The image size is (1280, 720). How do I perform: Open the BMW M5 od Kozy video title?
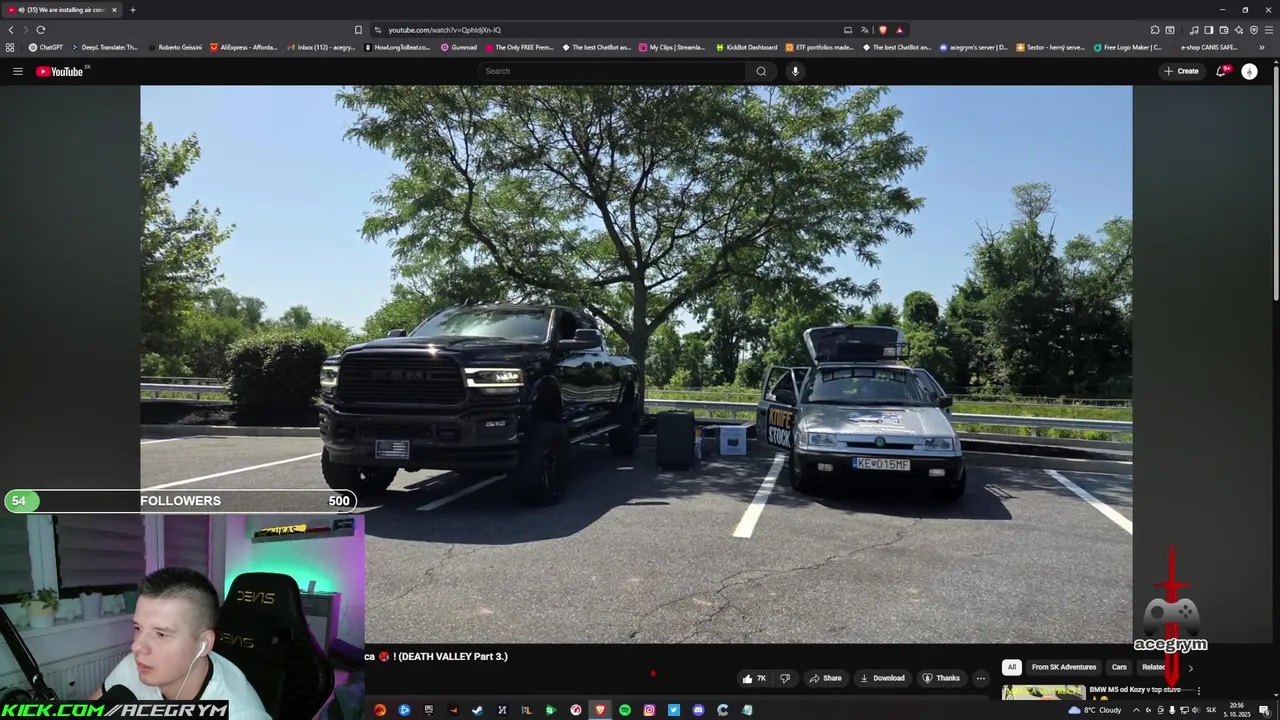1135,690
